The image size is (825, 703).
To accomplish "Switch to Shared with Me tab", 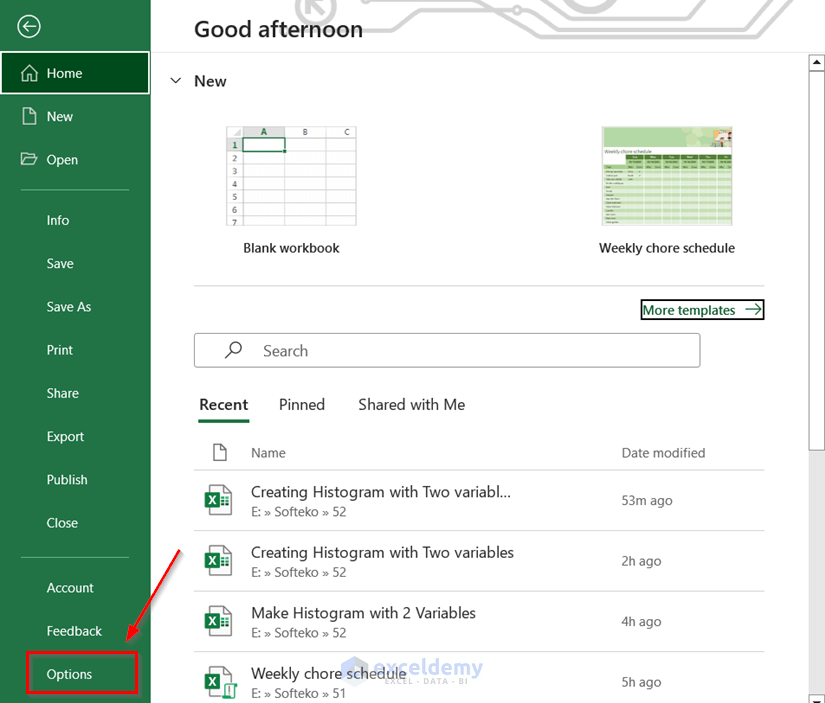I will pos(411,404).
